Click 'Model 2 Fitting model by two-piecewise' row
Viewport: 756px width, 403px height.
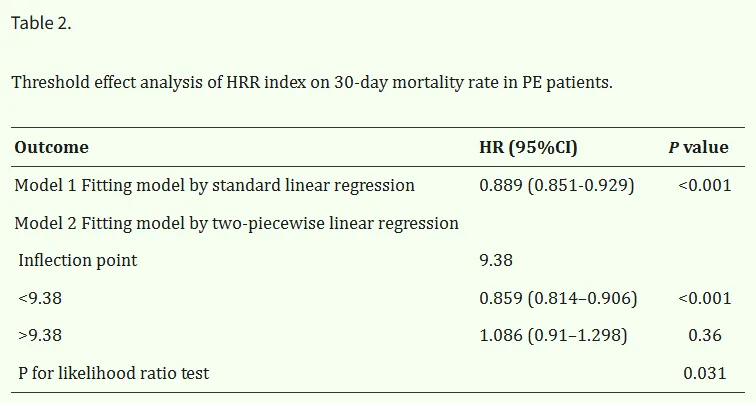[236, 223]
